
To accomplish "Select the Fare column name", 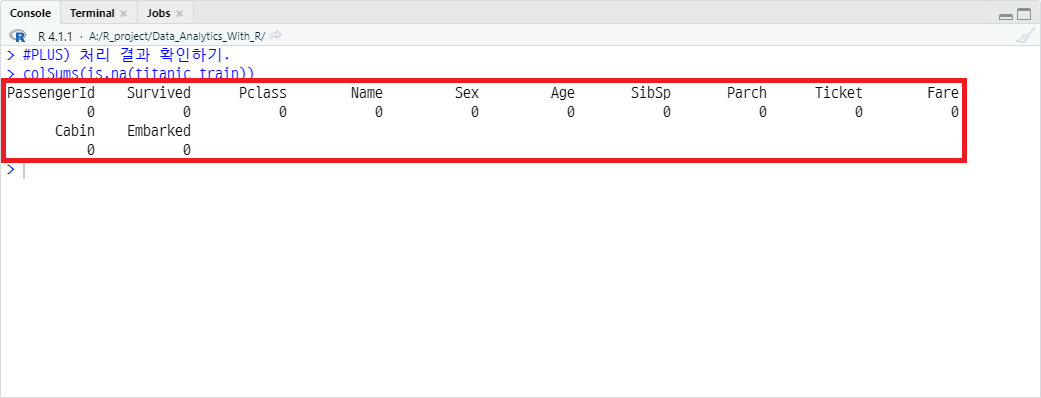I will coord(943,93).
